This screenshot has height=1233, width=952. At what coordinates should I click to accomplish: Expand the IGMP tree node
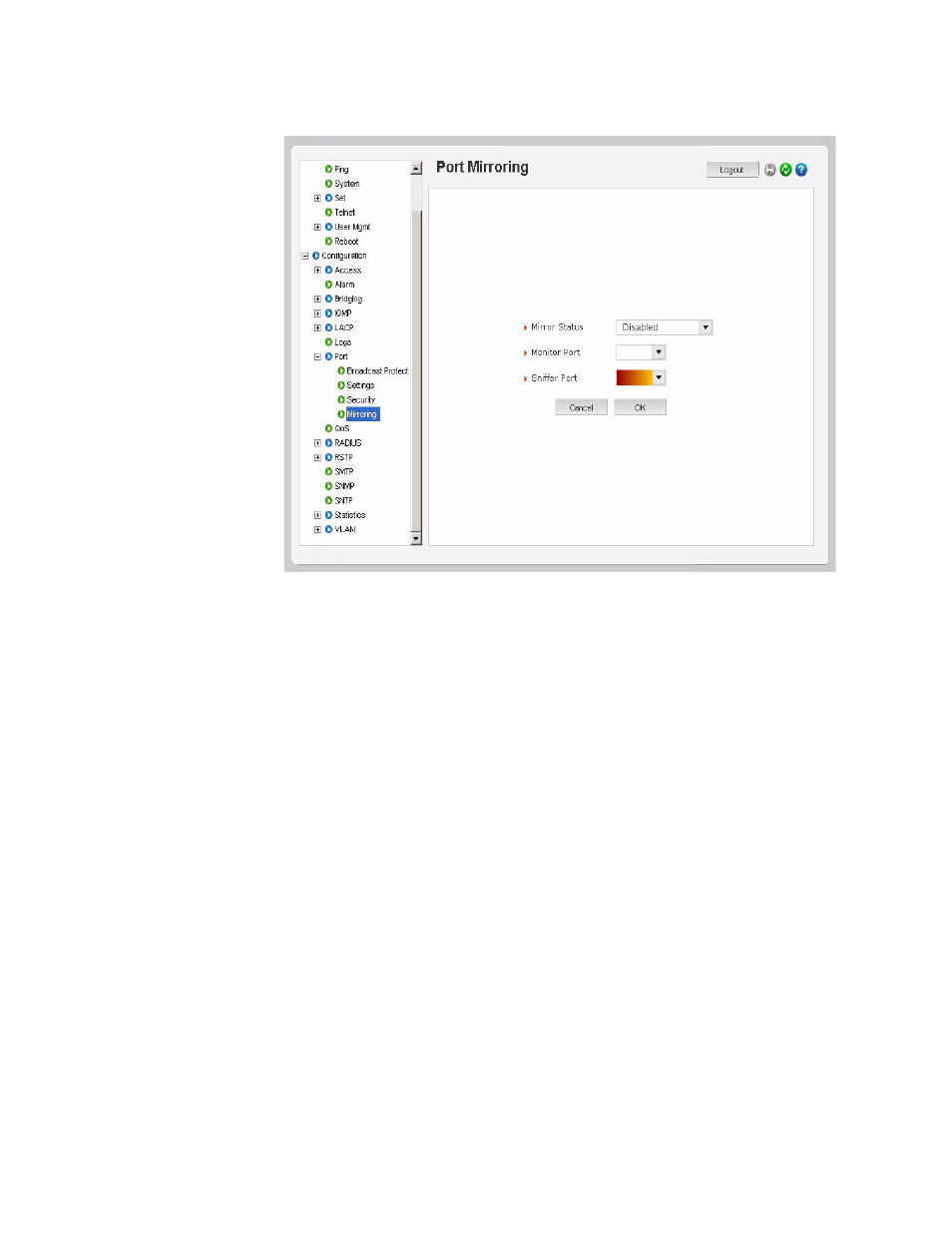(317, 313)
